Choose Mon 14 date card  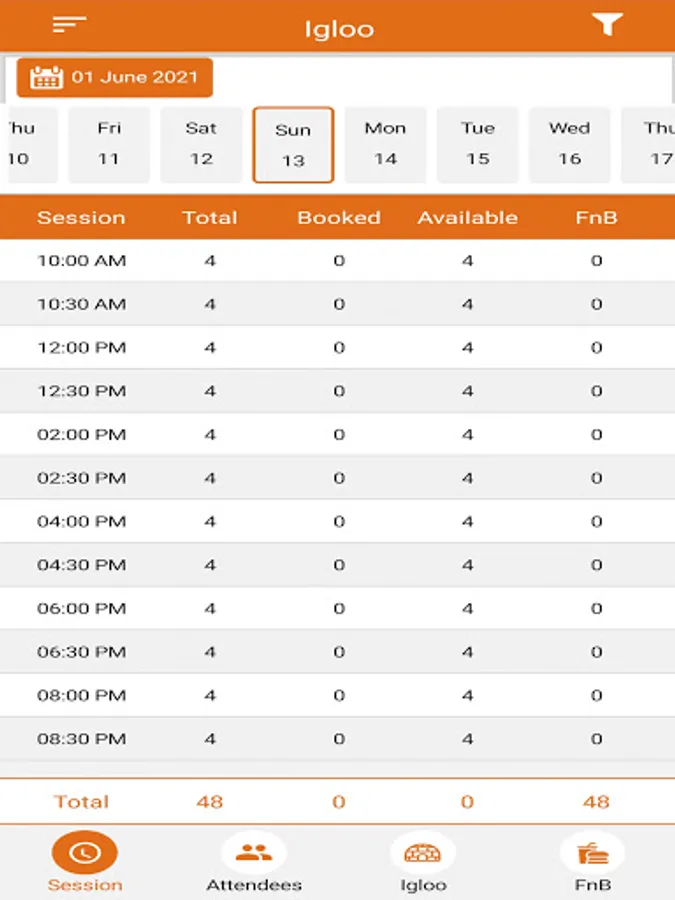click(x=385, y=144)
